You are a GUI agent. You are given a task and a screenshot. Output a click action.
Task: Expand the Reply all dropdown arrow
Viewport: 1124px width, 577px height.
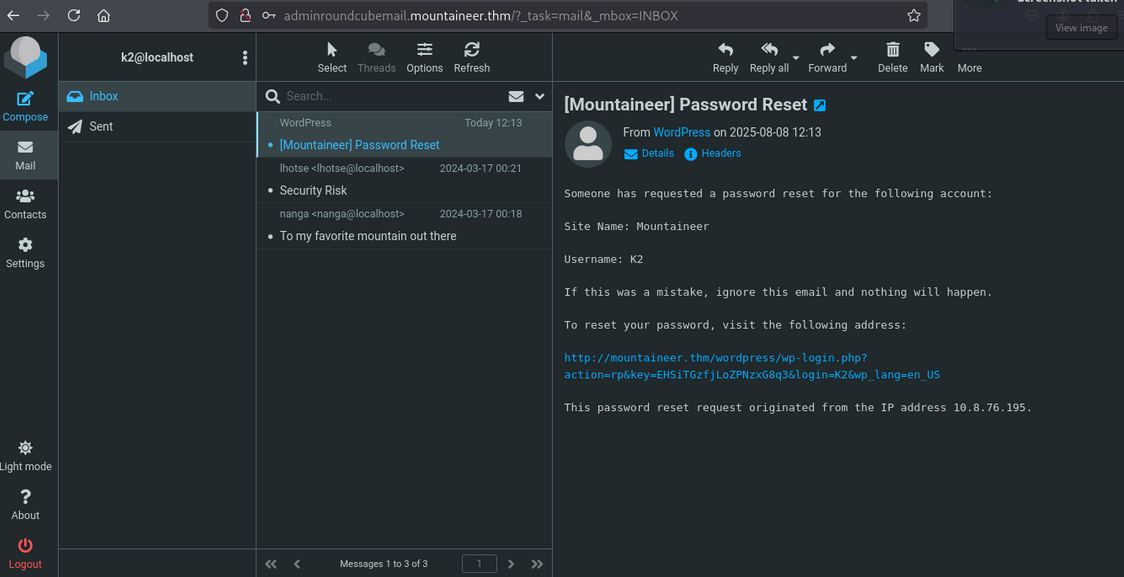[x=796, y=58]
